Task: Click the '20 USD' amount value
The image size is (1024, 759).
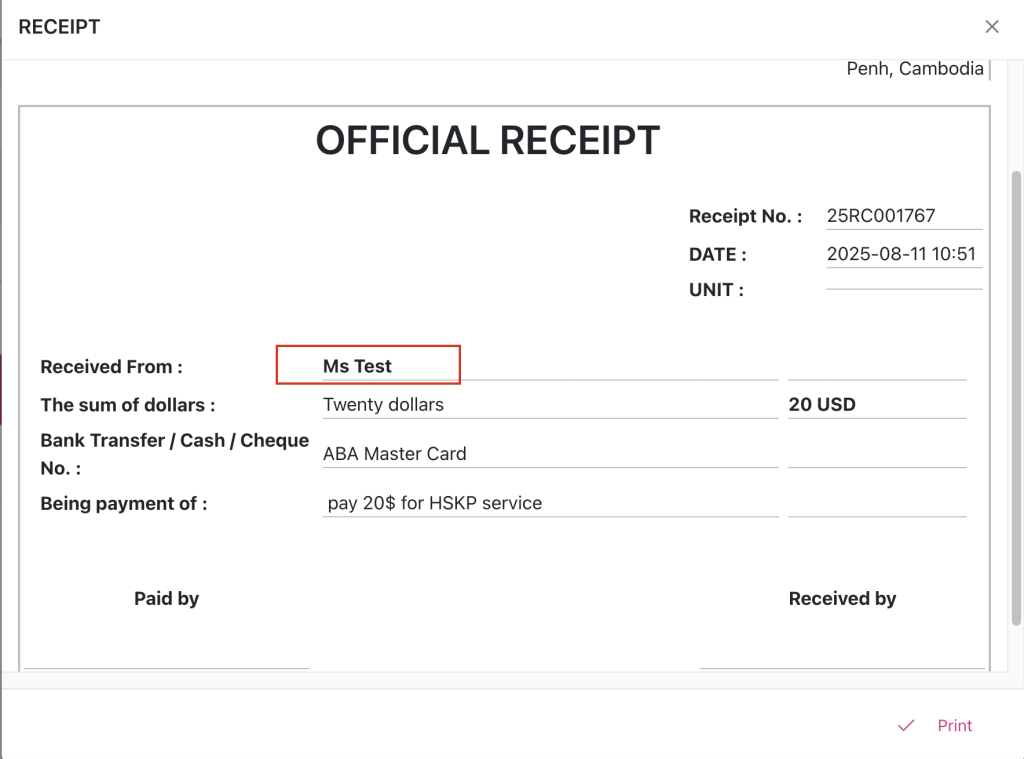Action: point(822,405)
